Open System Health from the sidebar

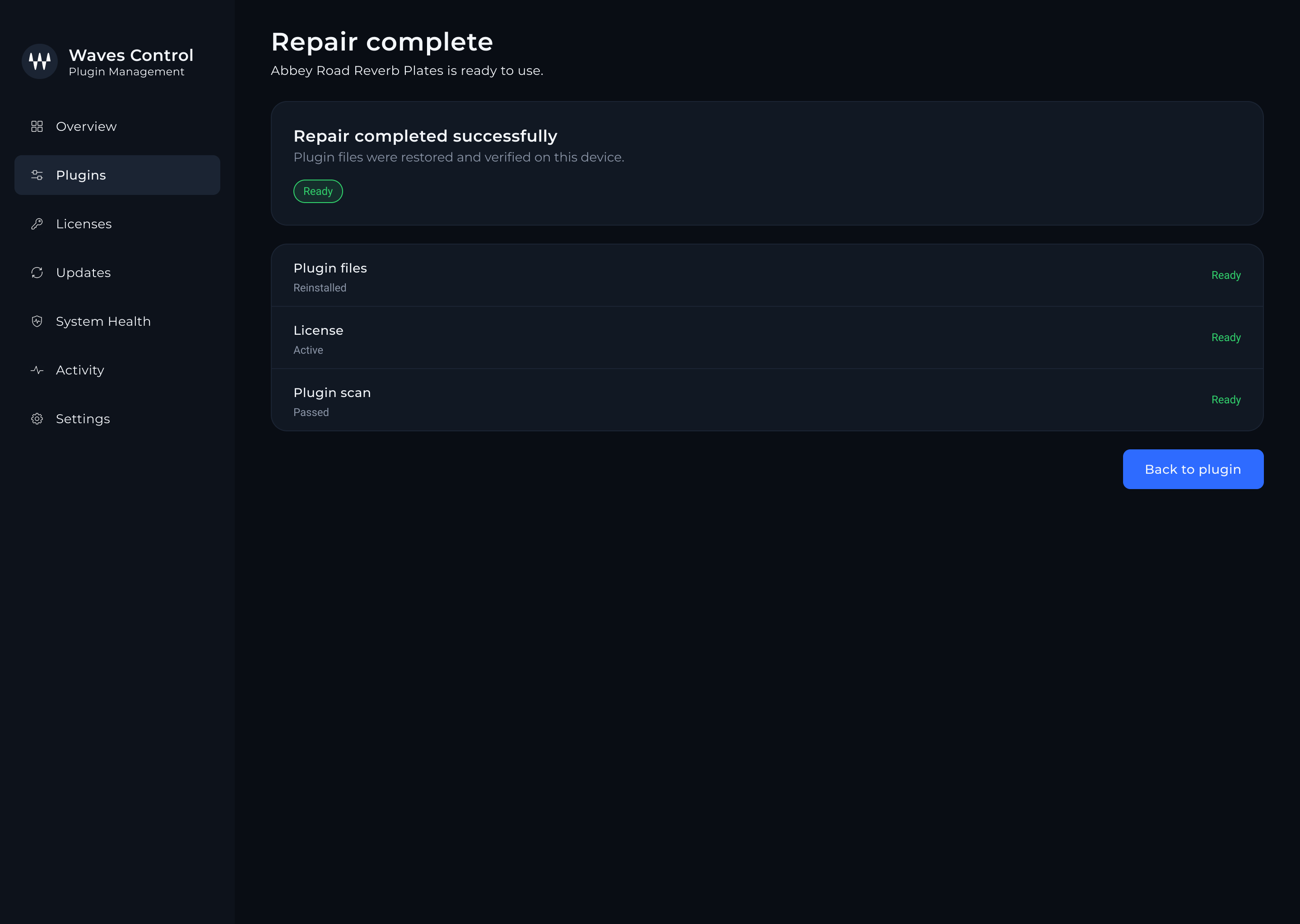[117, 322]
